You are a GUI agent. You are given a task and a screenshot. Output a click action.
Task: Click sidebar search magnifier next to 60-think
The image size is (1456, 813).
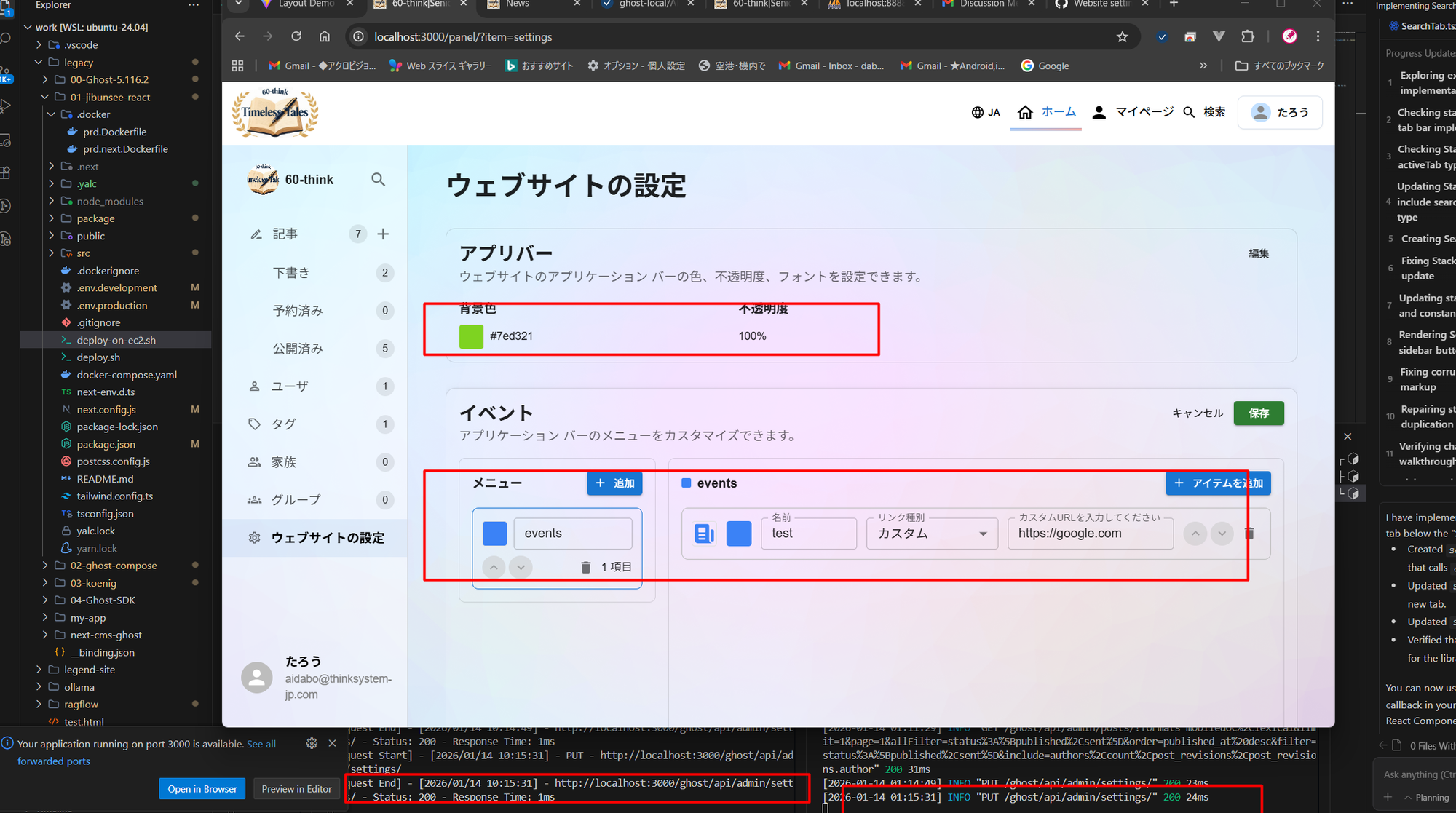378,179
